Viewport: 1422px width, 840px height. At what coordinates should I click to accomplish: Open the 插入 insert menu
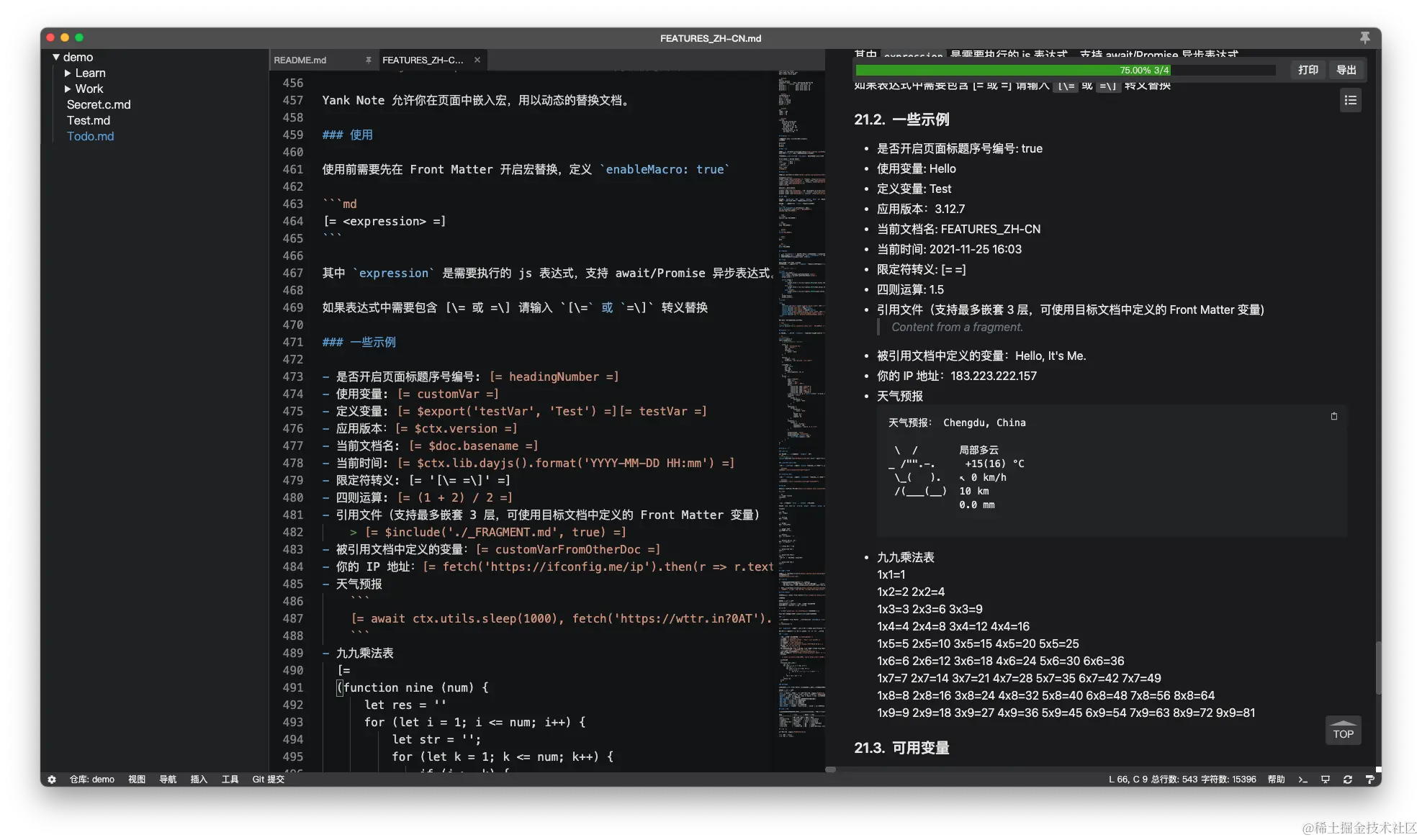point(199,780)
